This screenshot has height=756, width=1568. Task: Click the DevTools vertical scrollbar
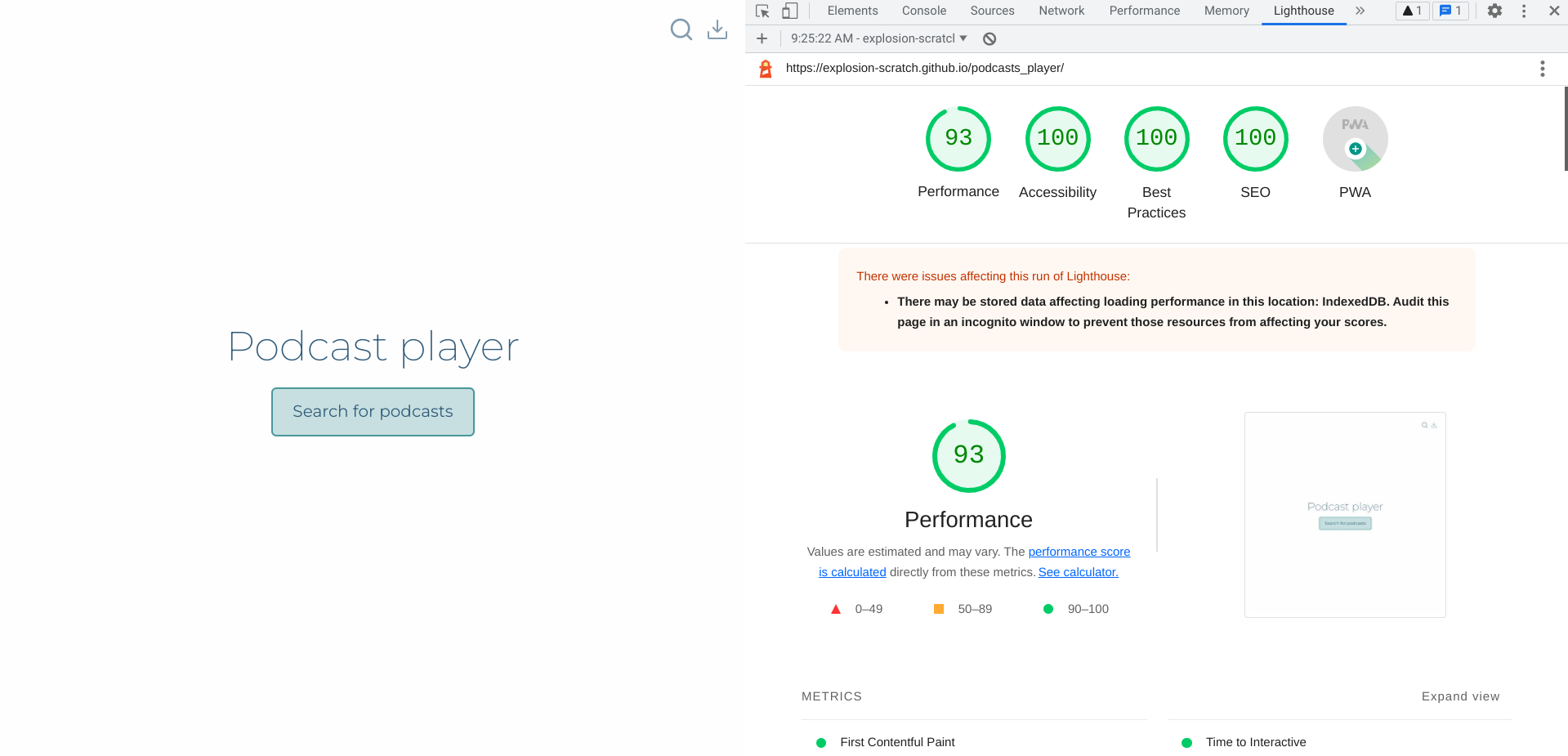[1566, 129]
